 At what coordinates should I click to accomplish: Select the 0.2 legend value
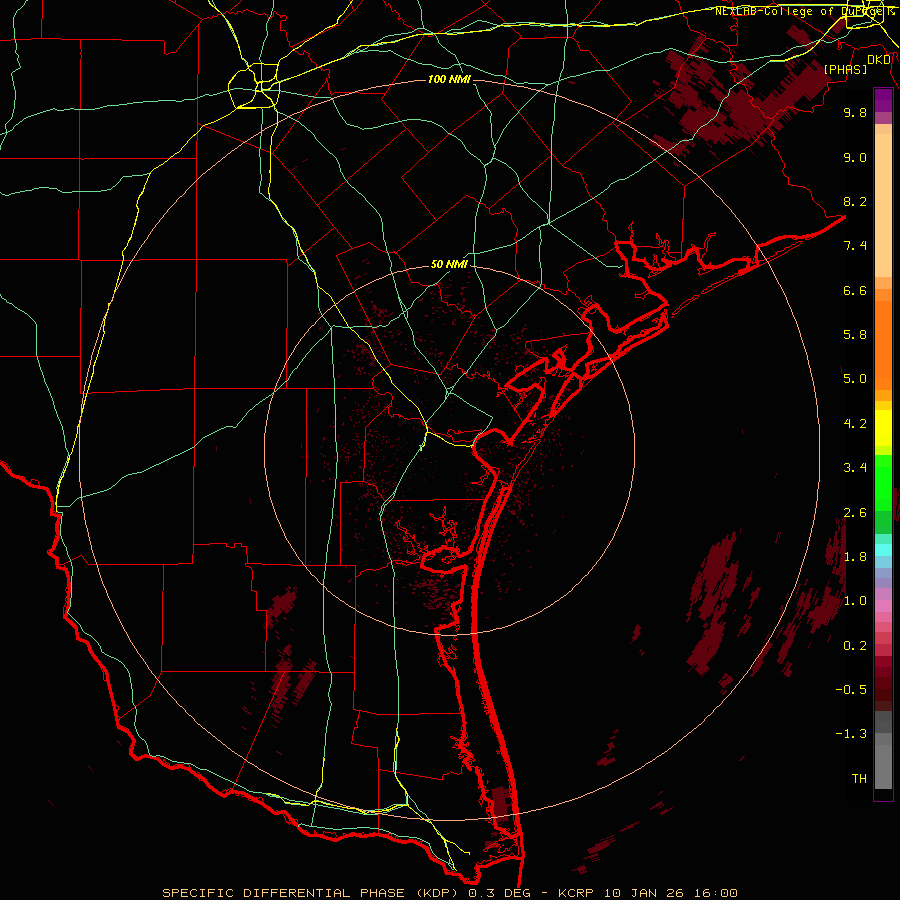(x=855, y=646)
